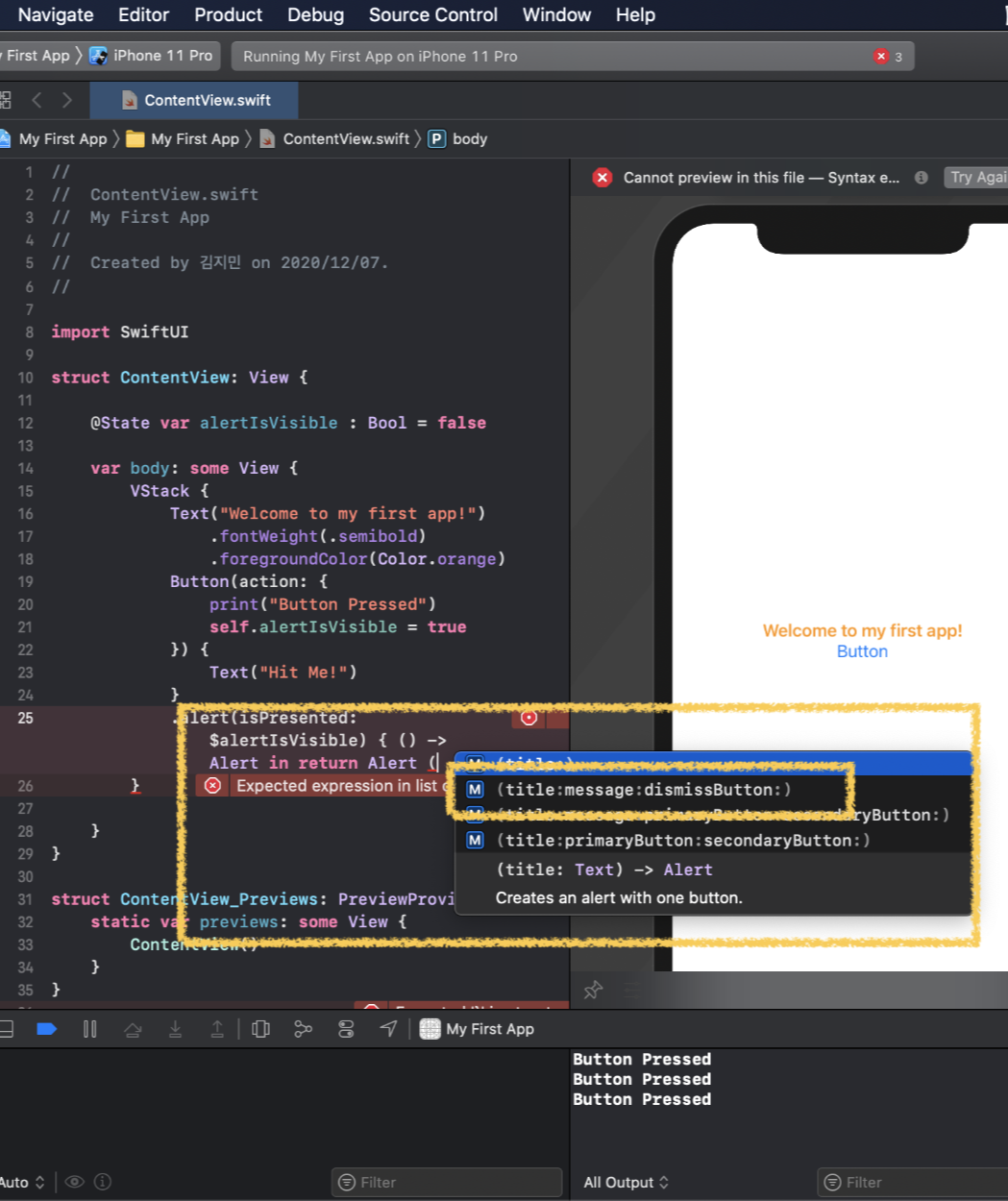The width and height of the screenshot is (1008, 1201).
Task: Pin the preview with the pin icon
Action: pos(593,990)
